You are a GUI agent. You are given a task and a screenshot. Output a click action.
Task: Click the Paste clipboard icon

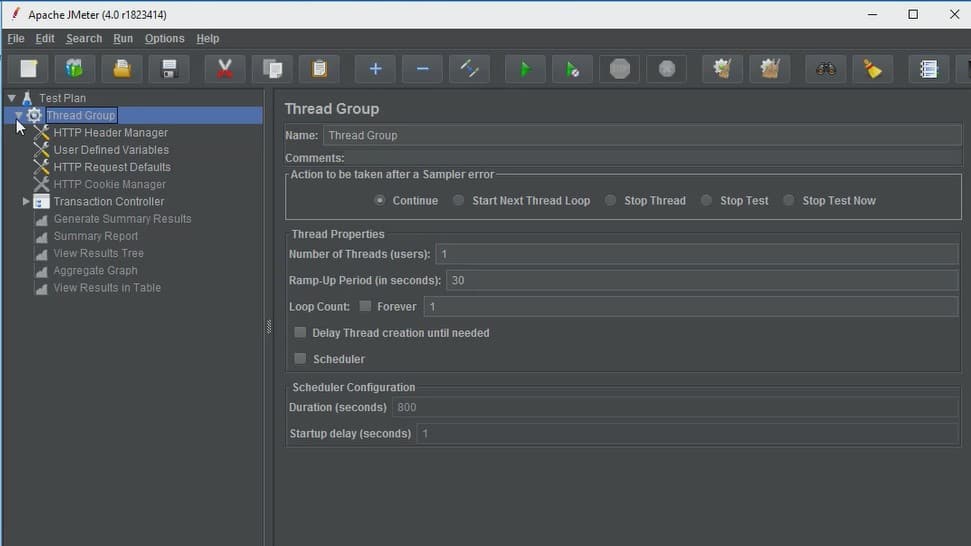point(320,69)
